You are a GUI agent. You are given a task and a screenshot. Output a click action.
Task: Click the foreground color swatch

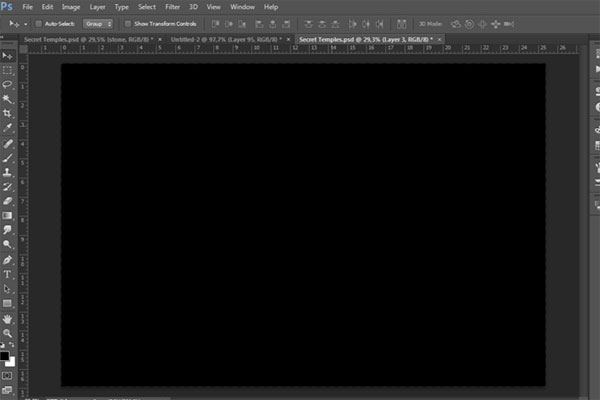[x=5, y=354]
